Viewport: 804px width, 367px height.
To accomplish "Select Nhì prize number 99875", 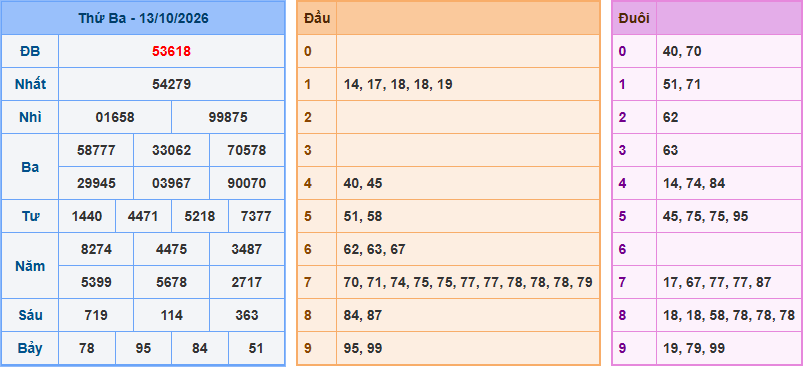I will pyautogui.click(x=228, y=117).
